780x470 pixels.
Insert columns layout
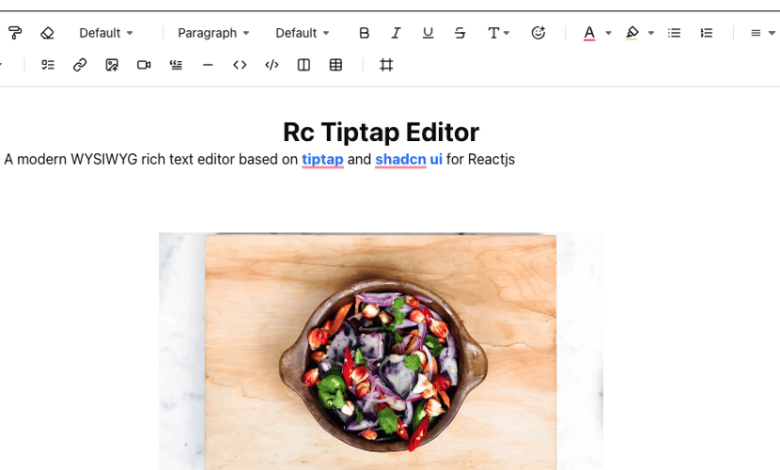303,65
